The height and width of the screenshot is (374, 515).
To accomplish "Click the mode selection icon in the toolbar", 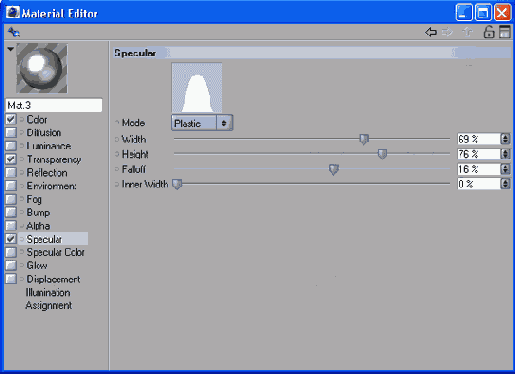I will pyautogui.click(x=14, y=32).
